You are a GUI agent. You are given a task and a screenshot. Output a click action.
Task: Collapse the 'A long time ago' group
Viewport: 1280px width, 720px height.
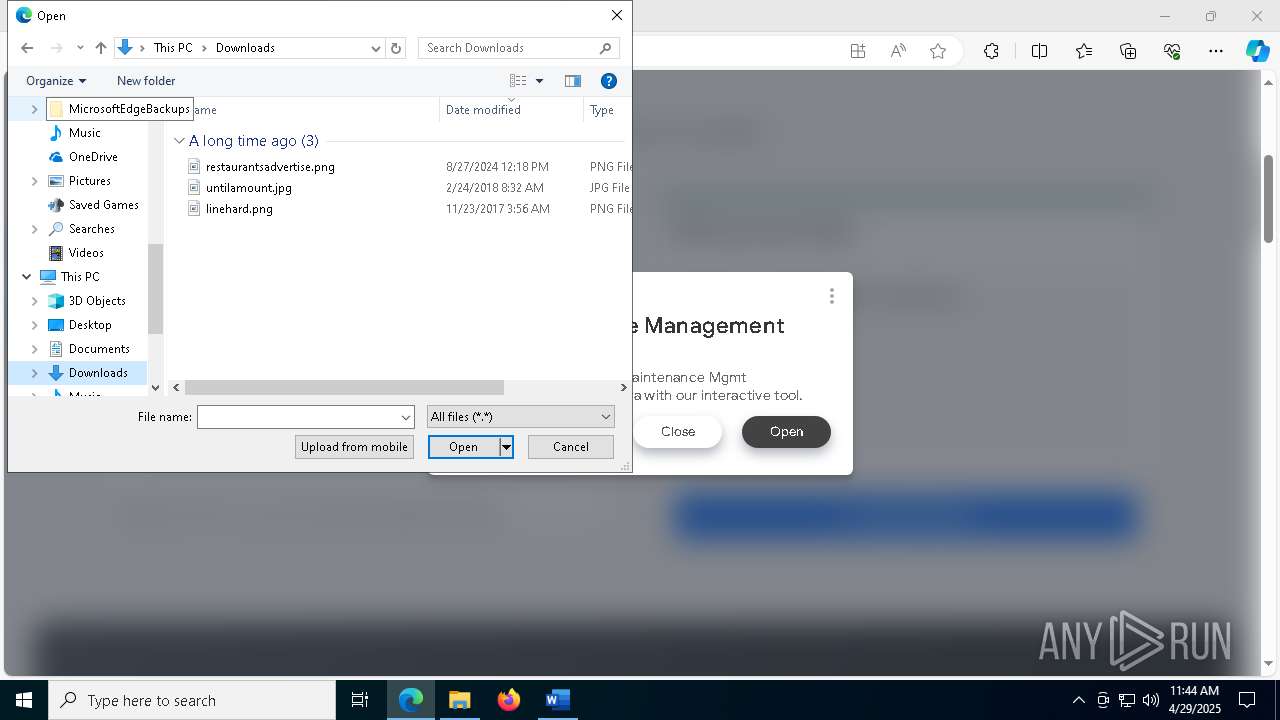point(179,141)
